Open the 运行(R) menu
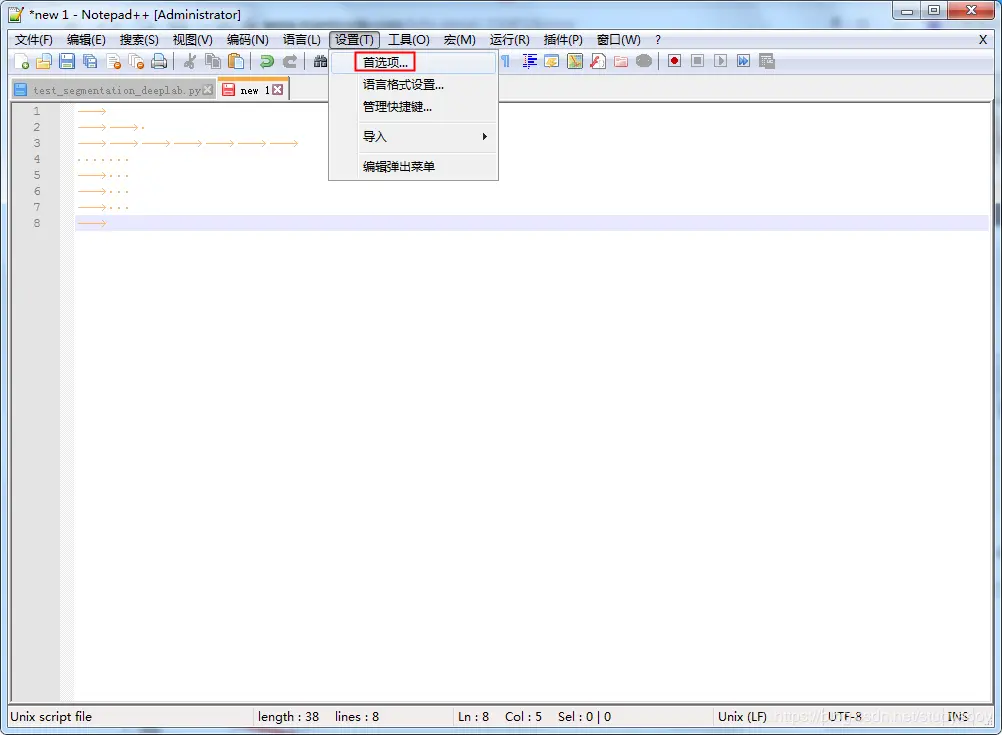Image resolution: width=1002 pixels, height=735 pixels. (509, 40)
